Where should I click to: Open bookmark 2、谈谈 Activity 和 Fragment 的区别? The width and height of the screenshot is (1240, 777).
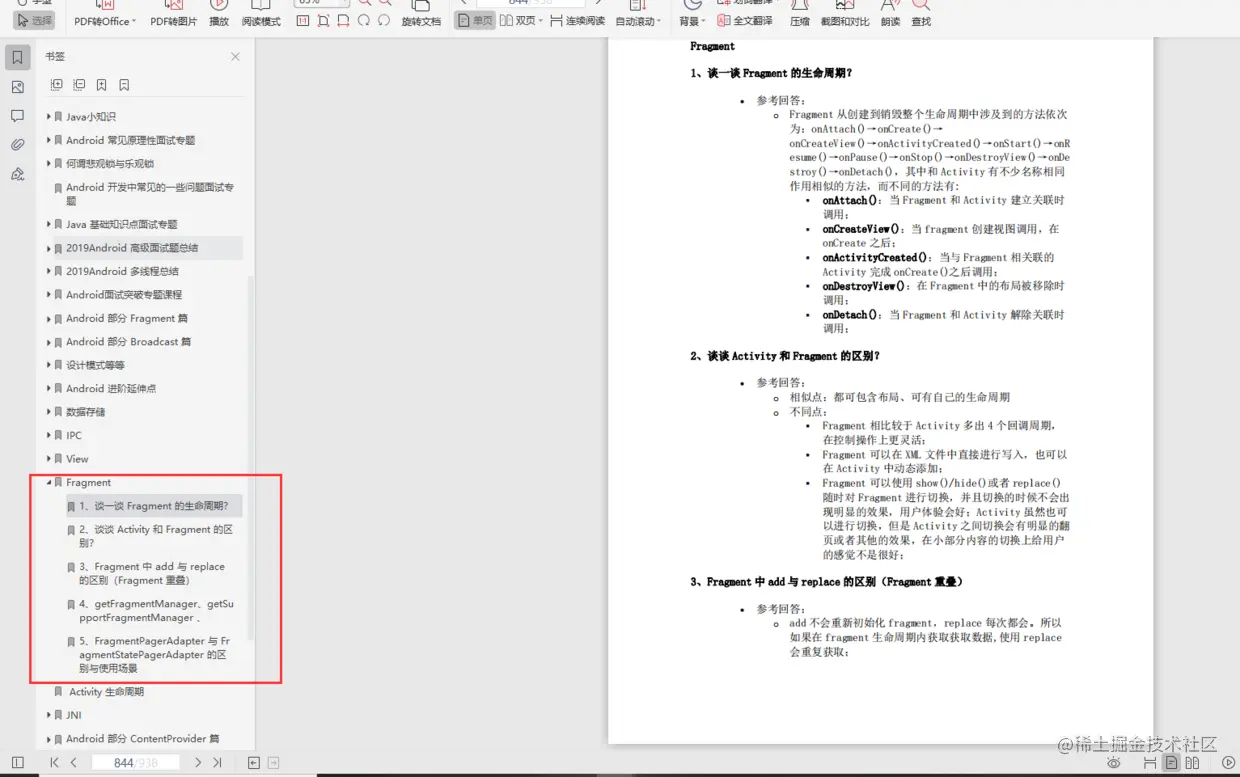tap(156, 536)
